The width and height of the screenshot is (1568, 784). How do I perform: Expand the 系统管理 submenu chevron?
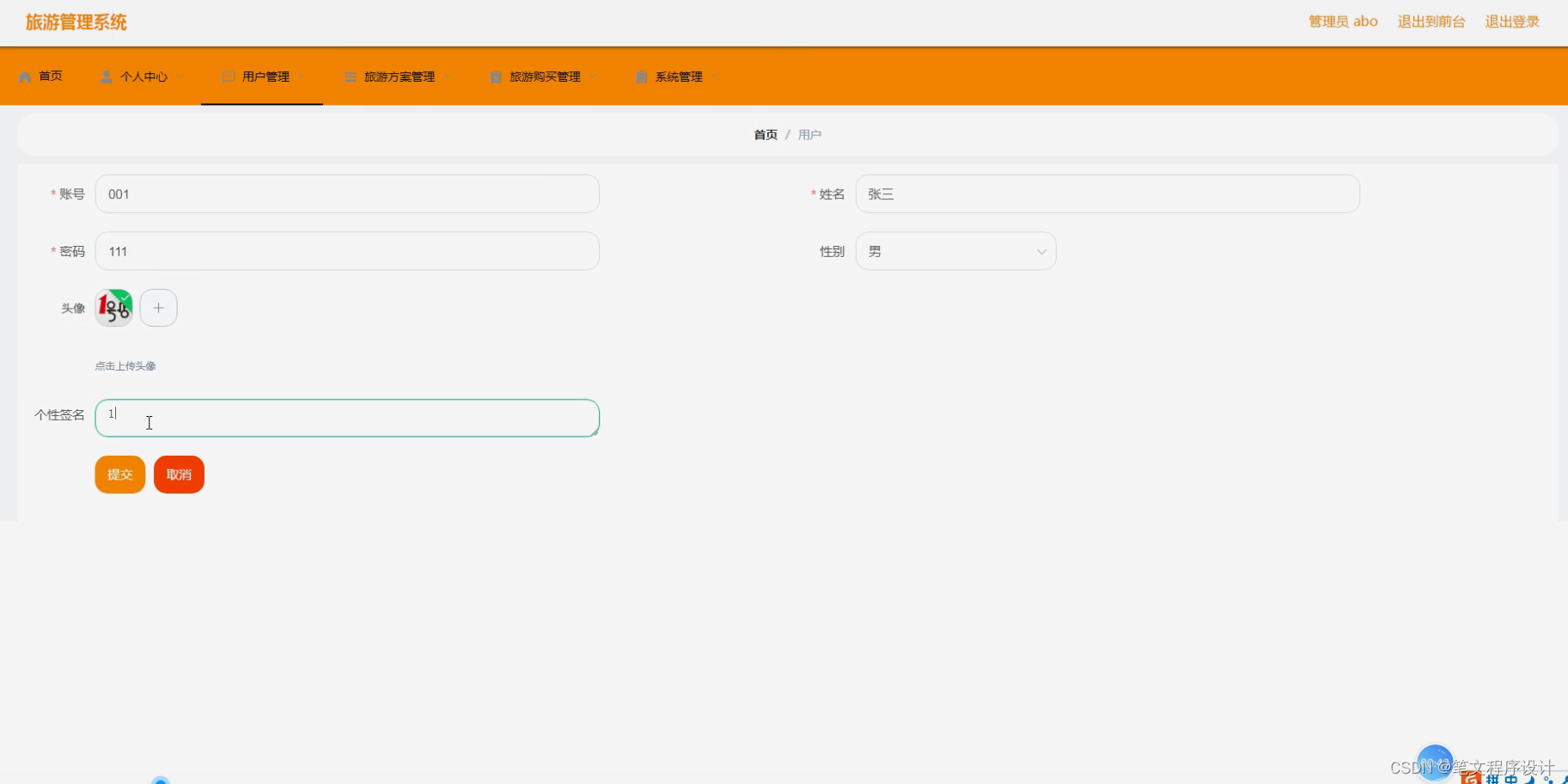tap(713, 76)
